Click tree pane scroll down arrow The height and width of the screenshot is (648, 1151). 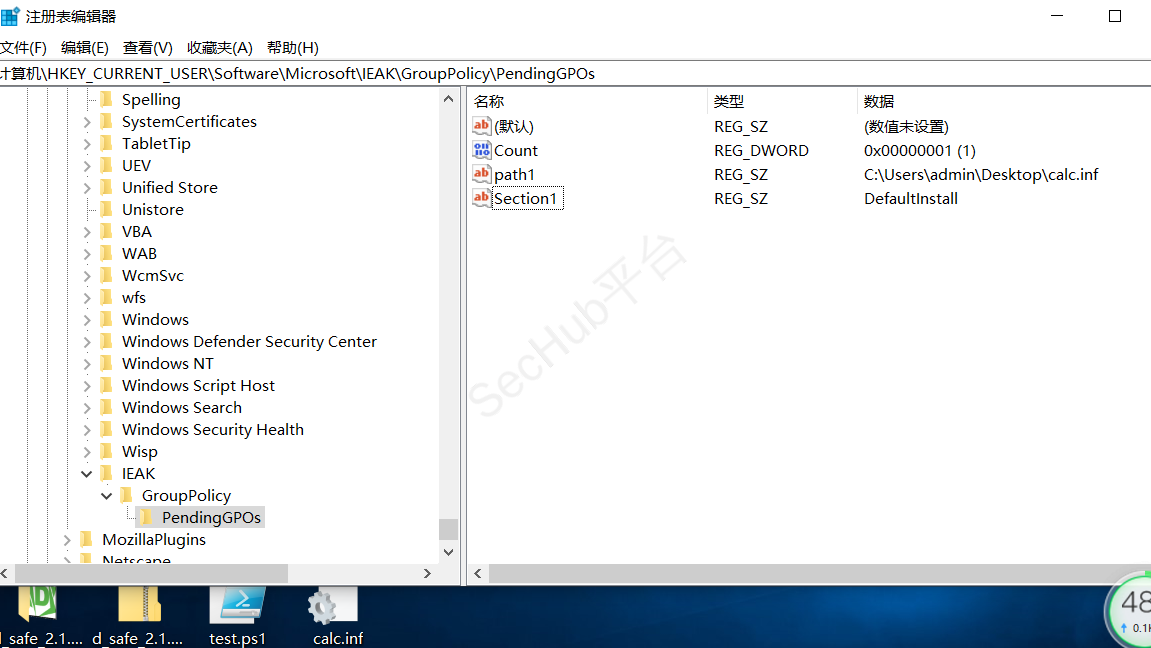[x=449, y=552]
